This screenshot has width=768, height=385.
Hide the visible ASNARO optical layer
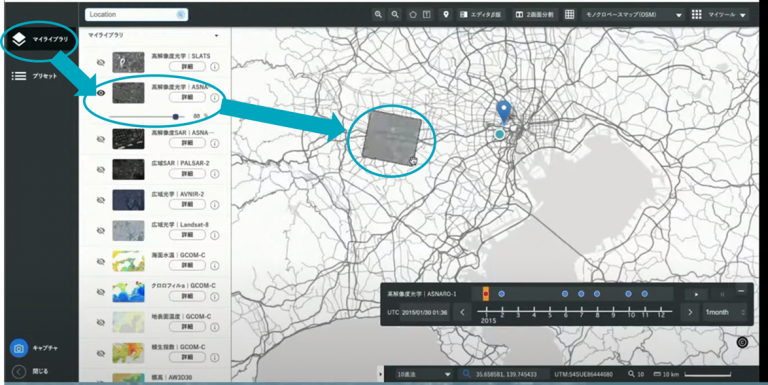(101, 93)
